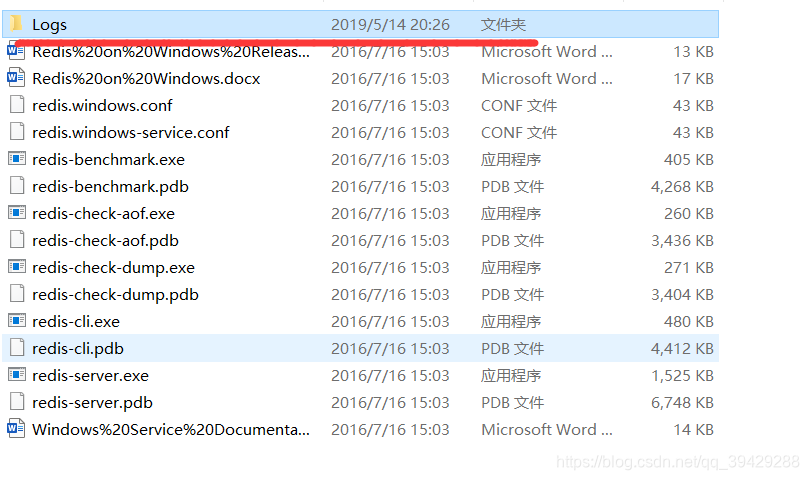Click the 14 KB size value
The image size is (809, 480).
[693, 429]
